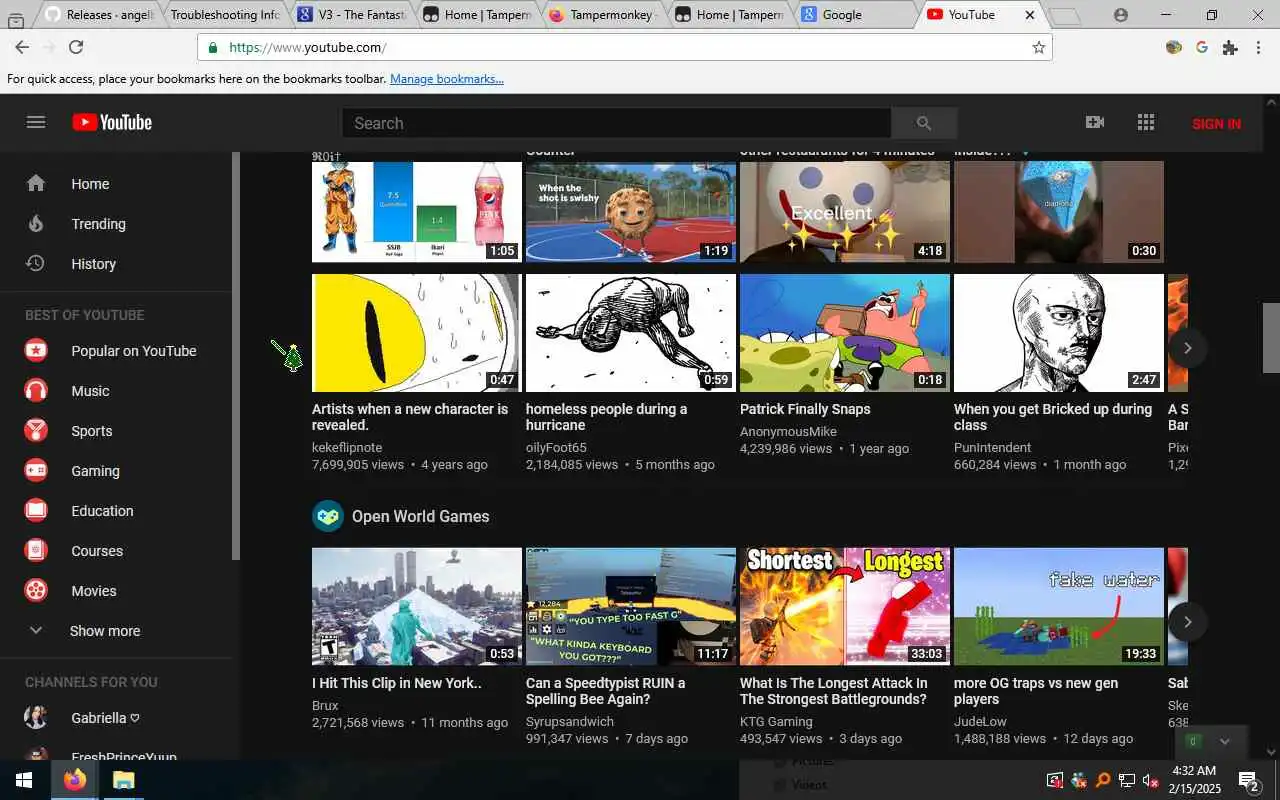Switch to the Tampermonkey tab with pink icon
The image size is (1280, 800).
(x=604, y=15)
